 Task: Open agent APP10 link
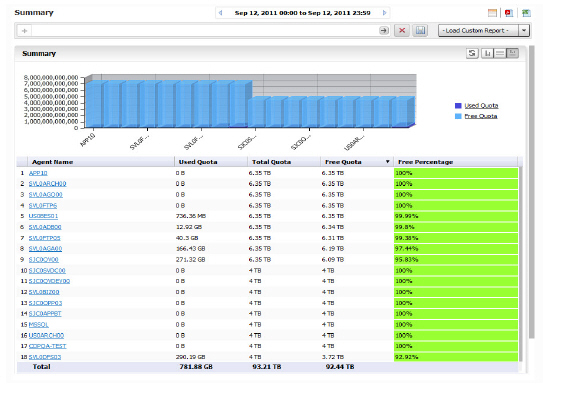click(x=38, y=173)
